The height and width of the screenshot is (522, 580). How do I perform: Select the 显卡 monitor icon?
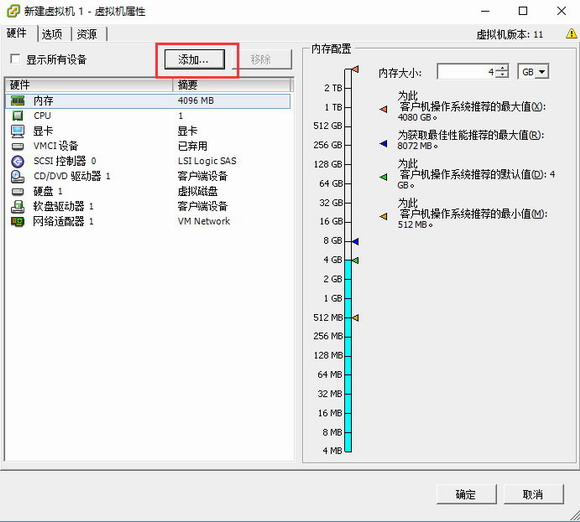pyautogui.click(x=17, y=131)
